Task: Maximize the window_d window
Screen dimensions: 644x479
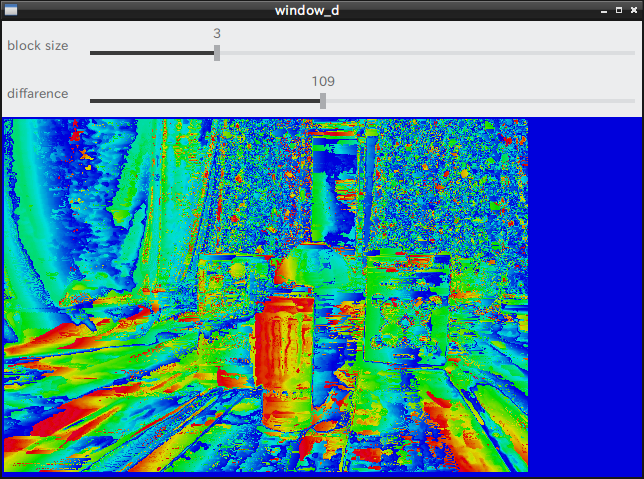Action: click(x=619, y=10)
